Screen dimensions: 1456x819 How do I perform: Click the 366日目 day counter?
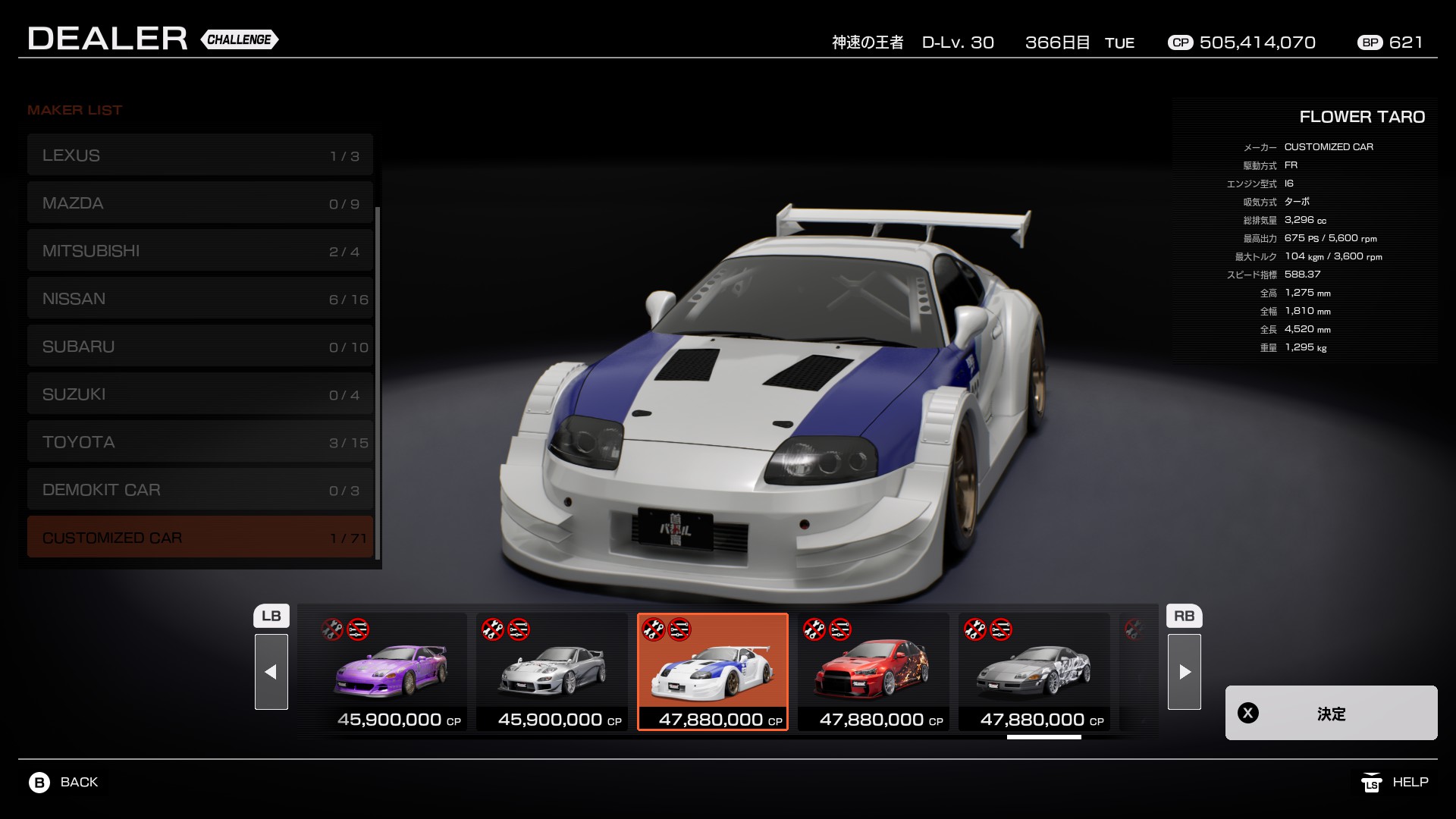click(x=1057, y=42)
